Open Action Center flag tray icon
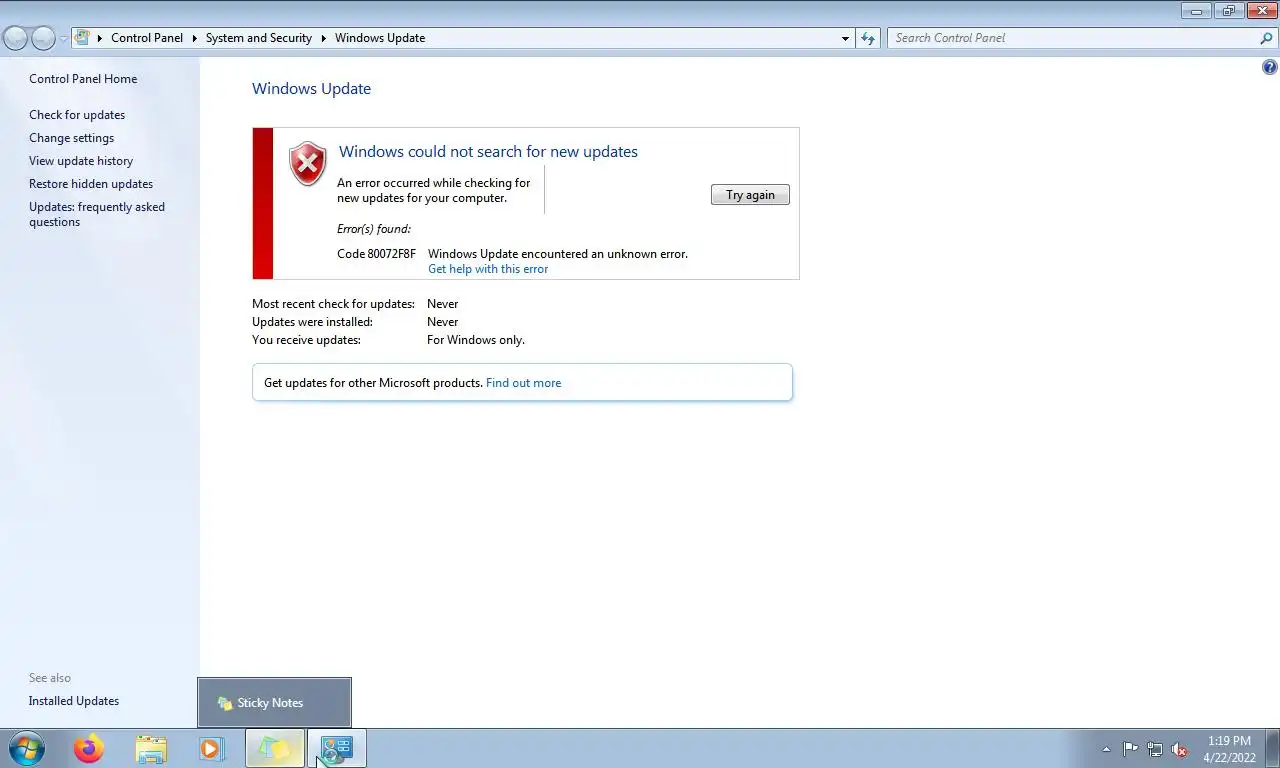This screenshot has height=768, width=1280. [x=1130, y=749]
